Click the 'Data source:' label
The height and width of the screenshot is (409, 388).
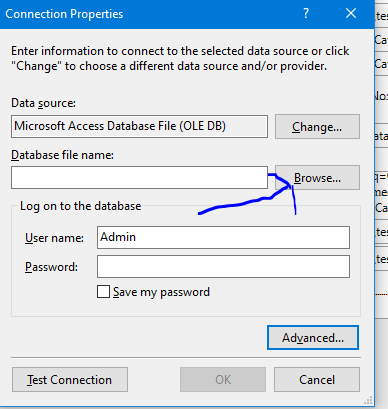coord(44,103)
